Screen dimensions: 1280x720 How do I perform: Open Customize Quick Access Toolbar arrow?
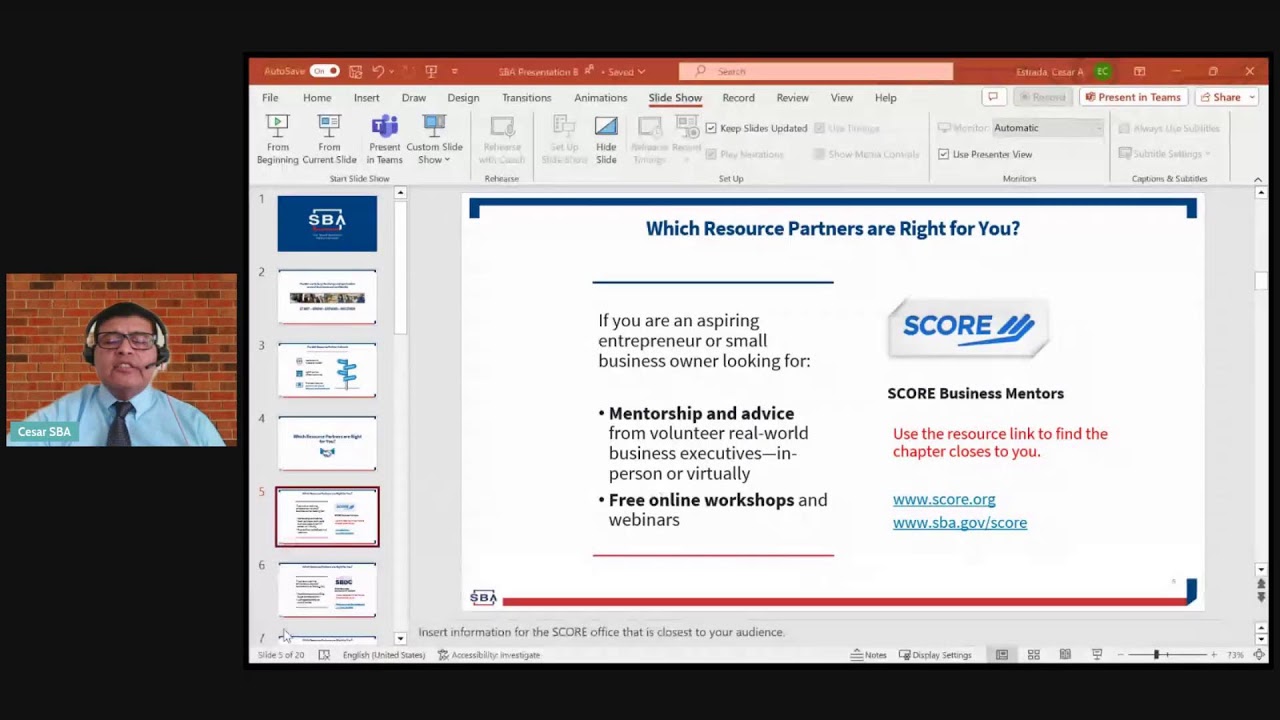point(454,72)
